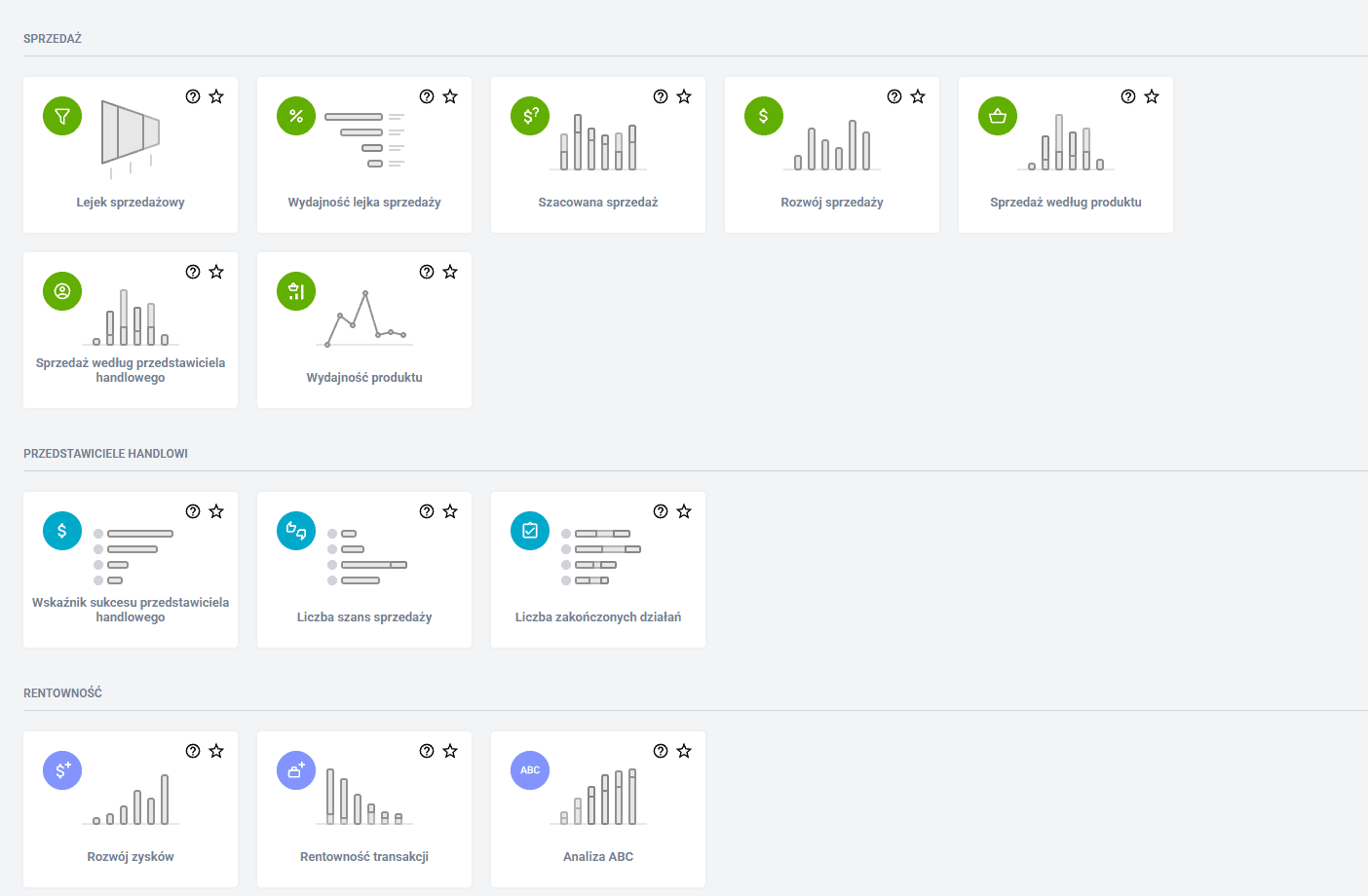Open help for Szacowana sprzedaż report
The image size is (1368, 896).
[661, 96]
